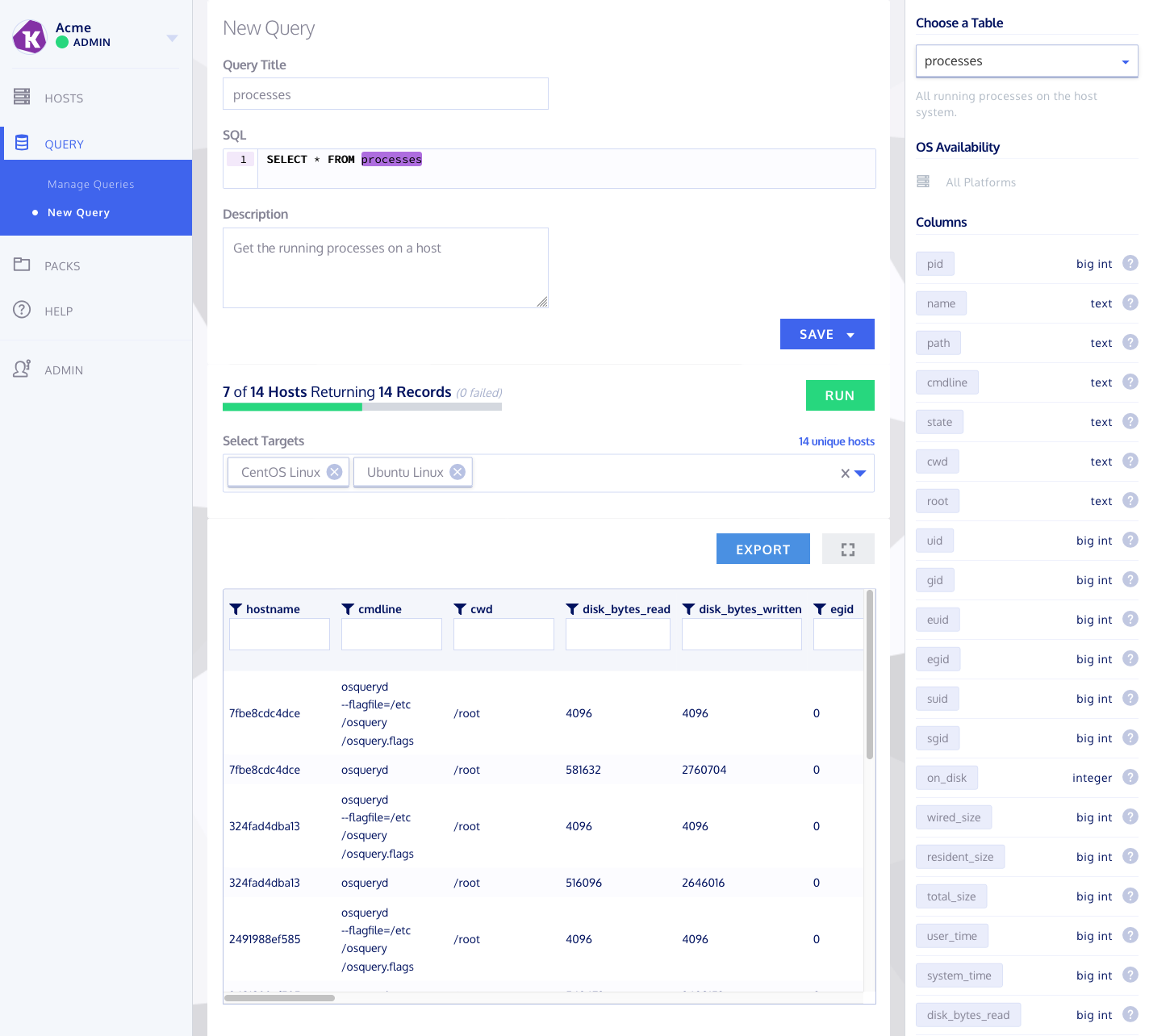Click the 2491988ef585 hostname cell
1149x1036 pixels.
pos(265,939)
